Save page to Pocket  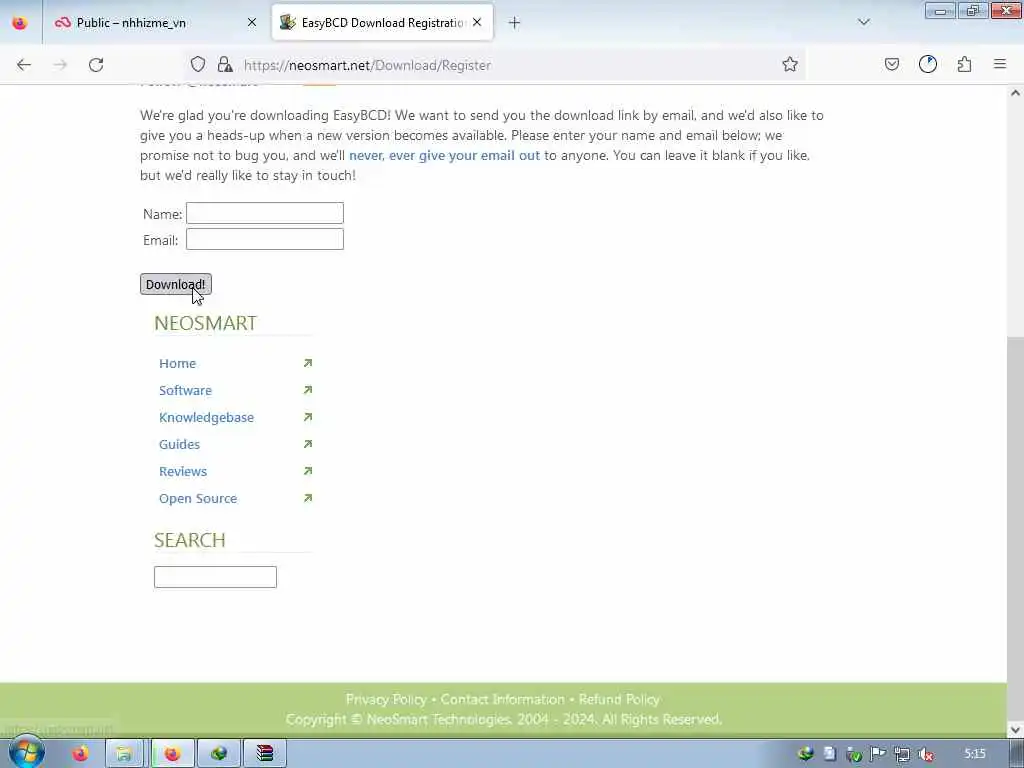point(891,64)
